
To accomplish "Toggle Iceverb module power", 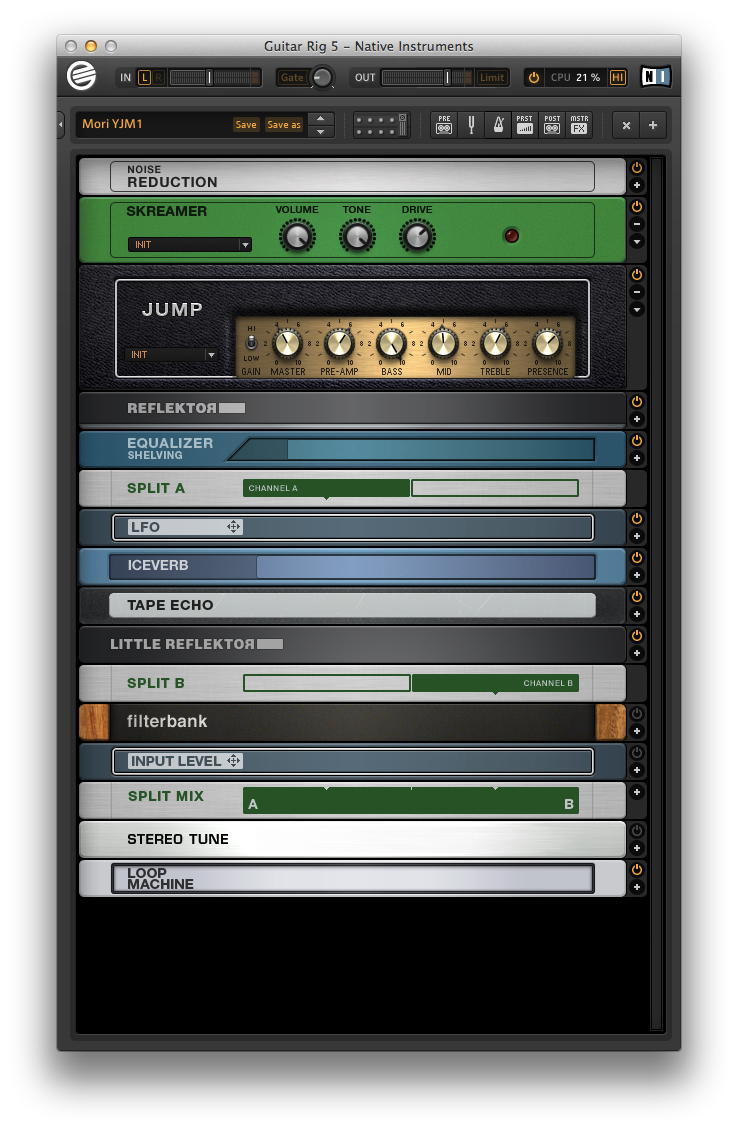I will (x=636, y=557).
